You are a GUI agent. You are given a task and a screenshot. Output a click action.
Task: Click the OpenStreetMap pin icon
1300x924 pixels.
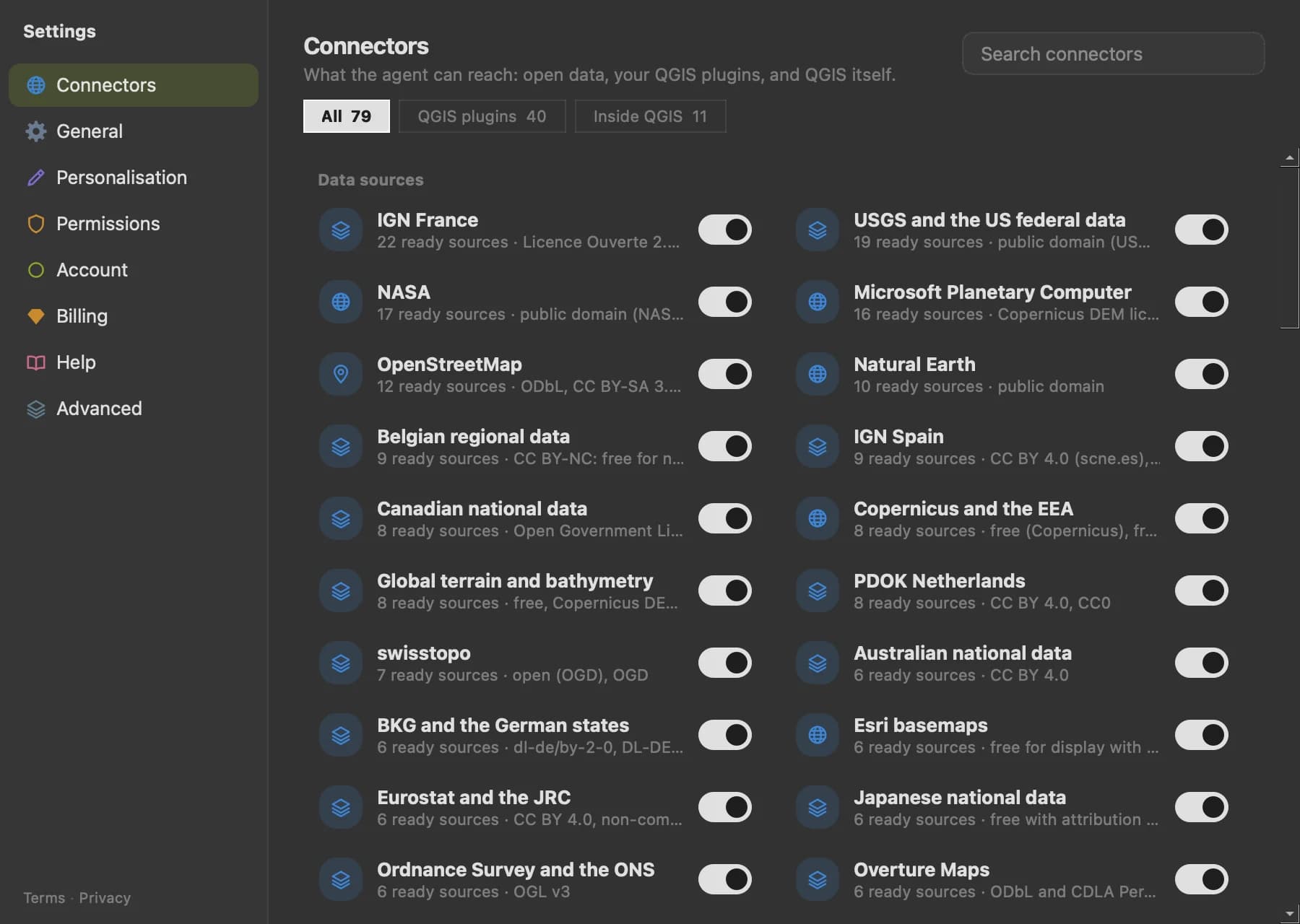tap(341, 374)
